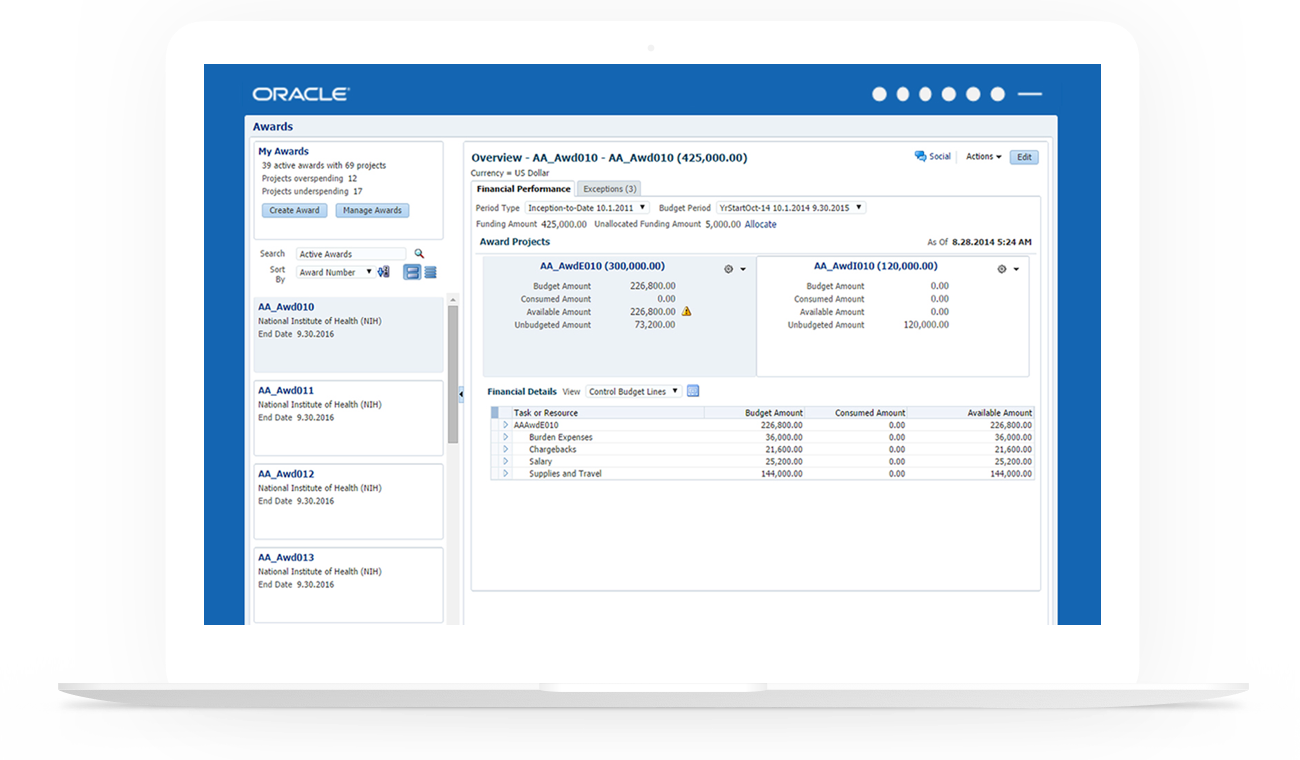Click the search magnifier icon

[x=419, y=254]
